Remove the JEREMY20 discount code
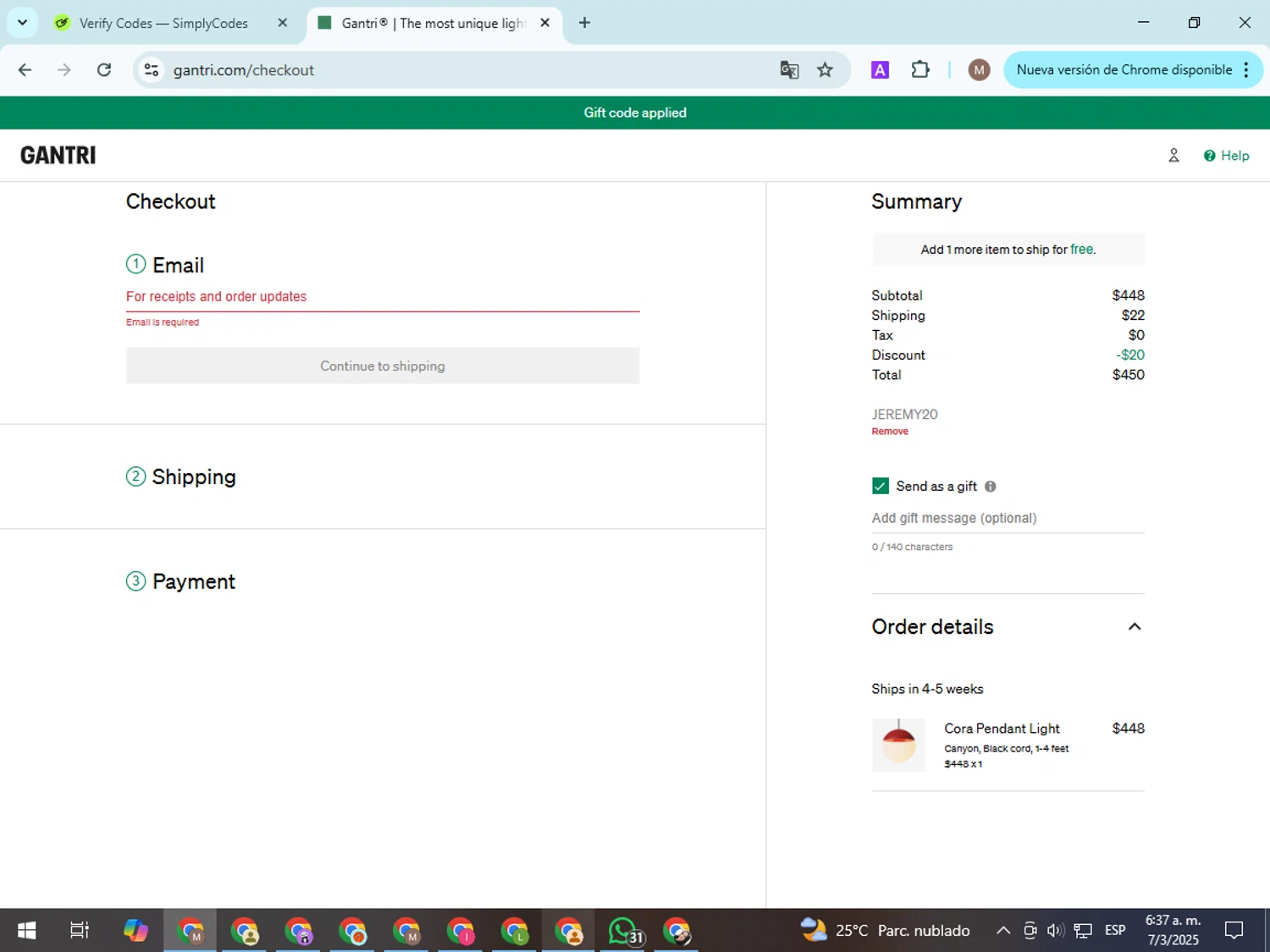 tap(890, 432)
